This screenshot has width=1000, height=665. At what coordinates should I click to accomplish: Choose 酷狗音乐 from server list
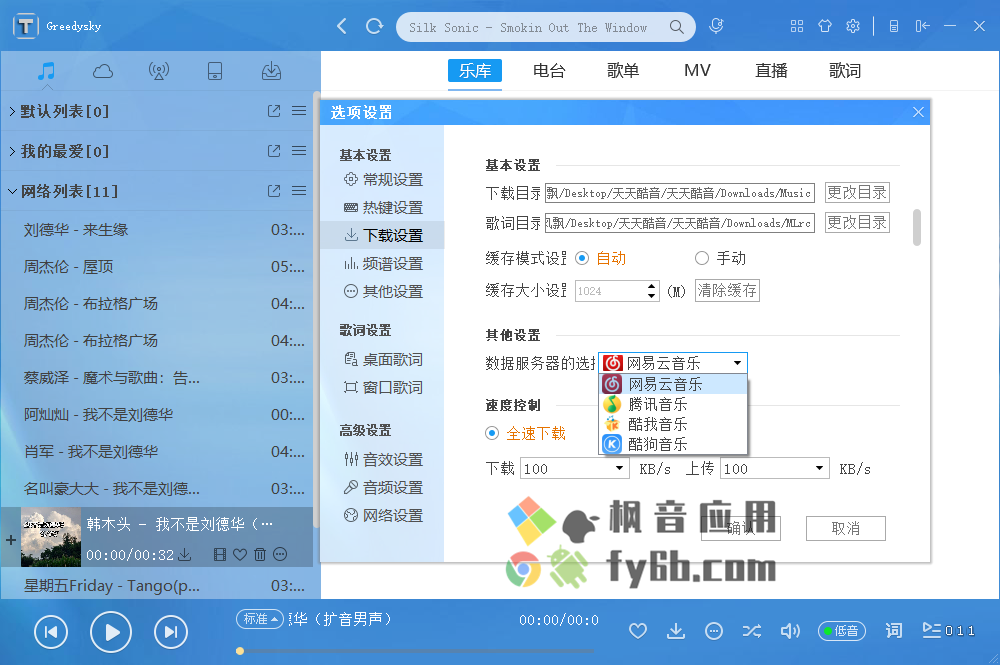pyautogui.click(x=673, y=444)
